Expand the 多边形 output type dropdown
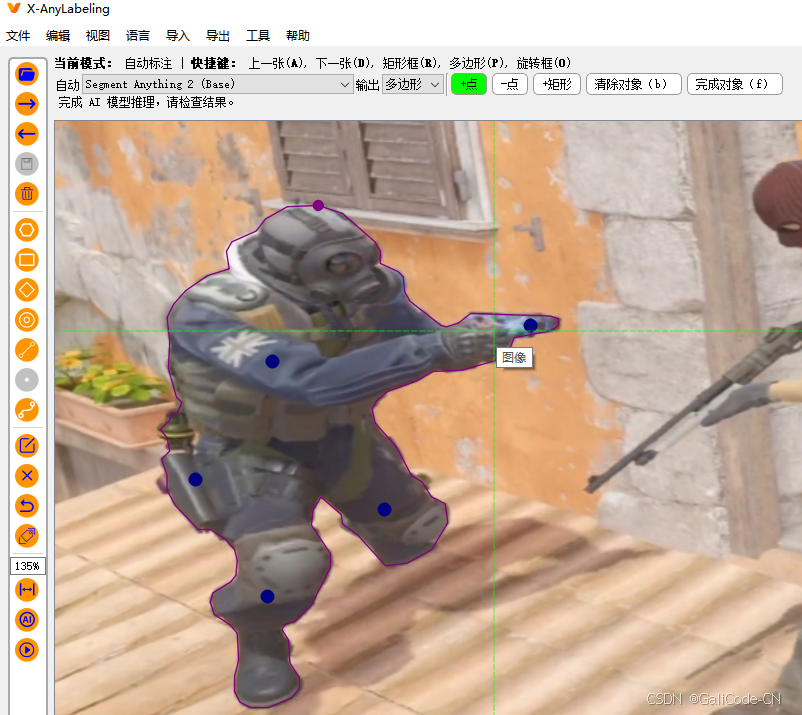Image resolution: width=802 pixels, height=715 pixels. (x=413, y=84)
